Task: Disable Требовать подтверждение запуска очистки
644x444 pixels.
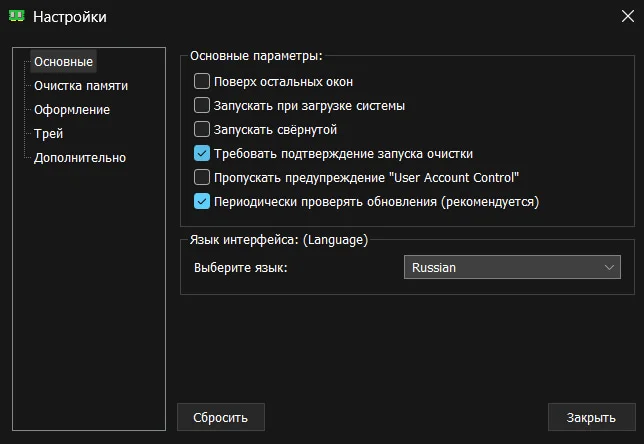Action: point(202,154)
